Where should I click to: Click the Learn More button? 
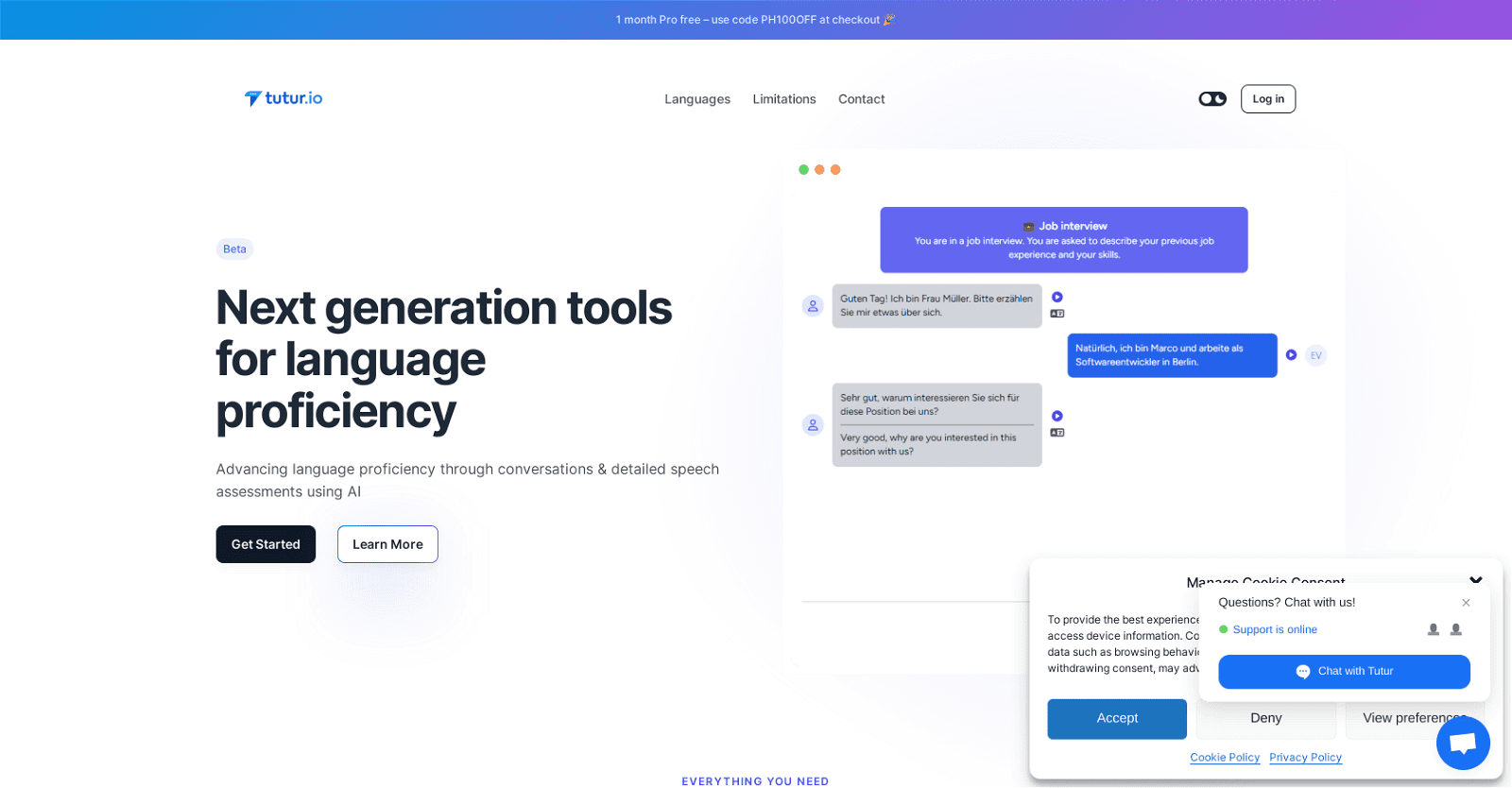387,544
